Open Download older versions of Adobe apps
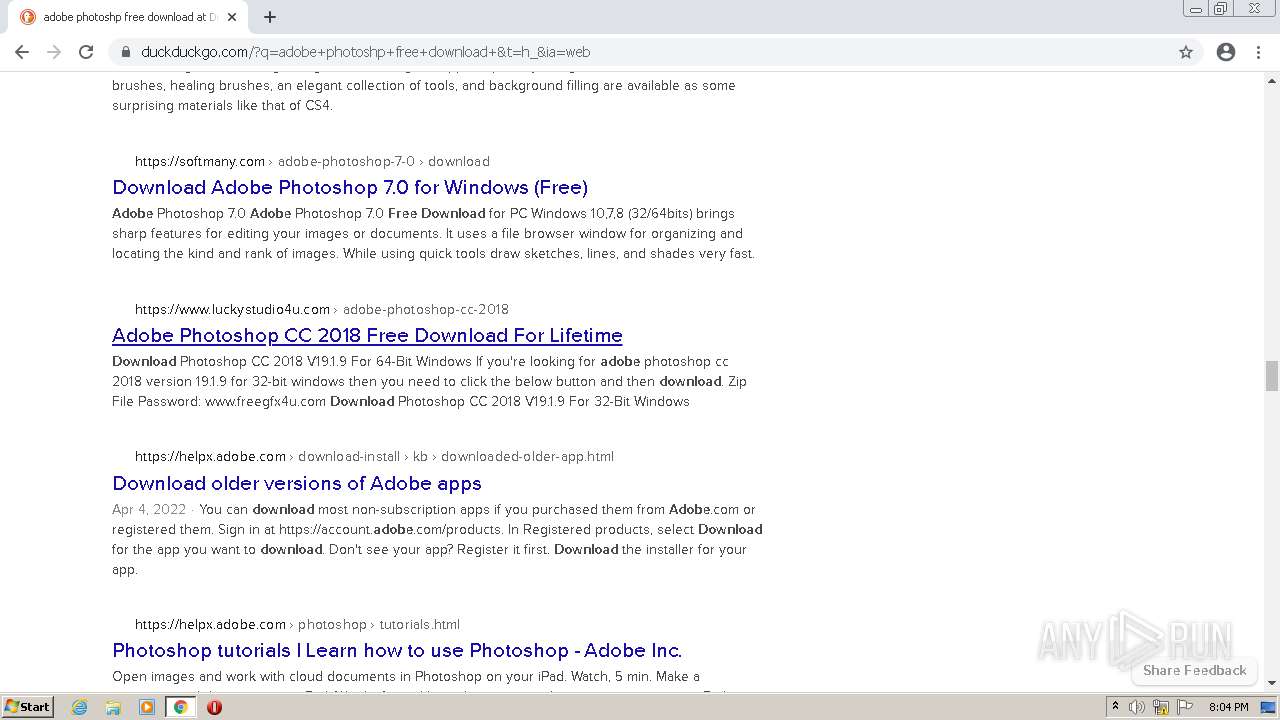1280x720 pixels. point(297,483)
